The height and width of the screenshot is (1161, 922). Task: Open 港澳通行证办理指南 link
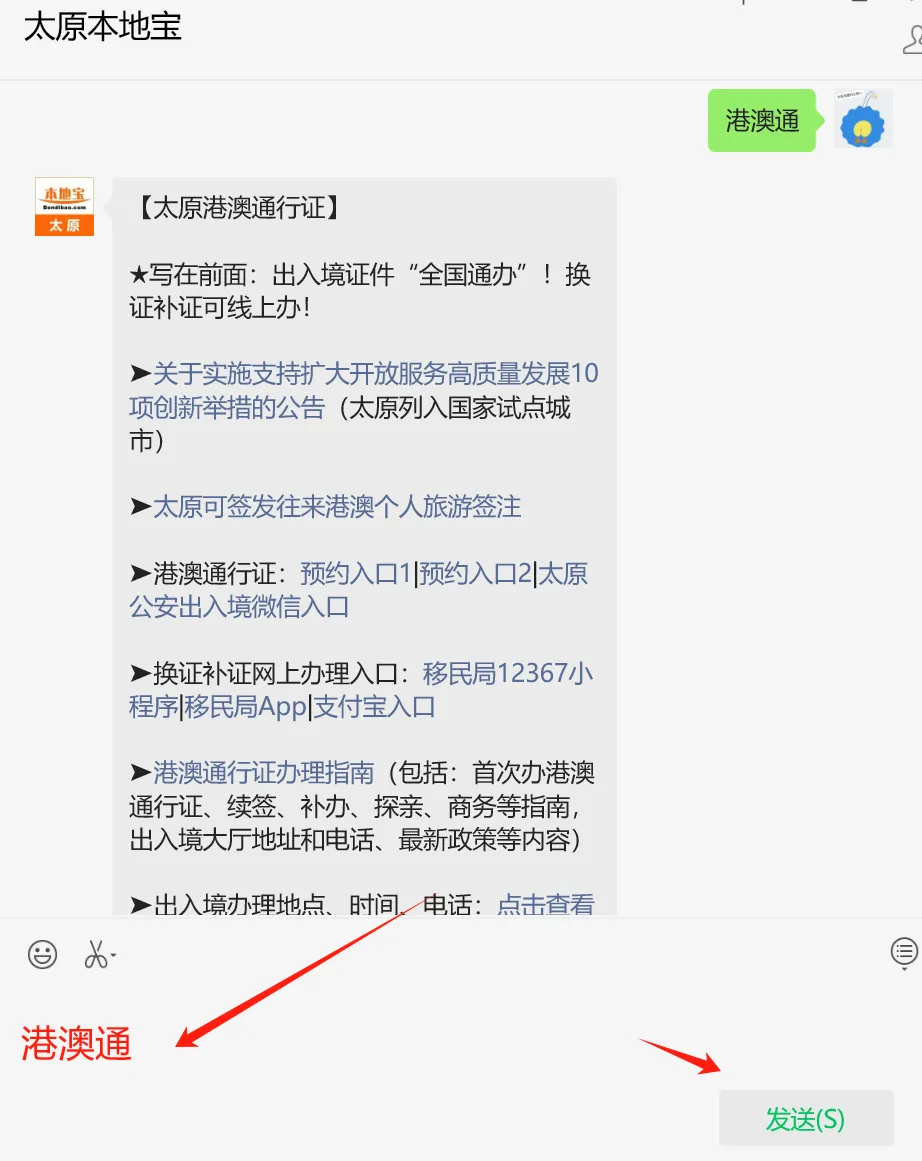pyautogui.click(x=264, y=772)
